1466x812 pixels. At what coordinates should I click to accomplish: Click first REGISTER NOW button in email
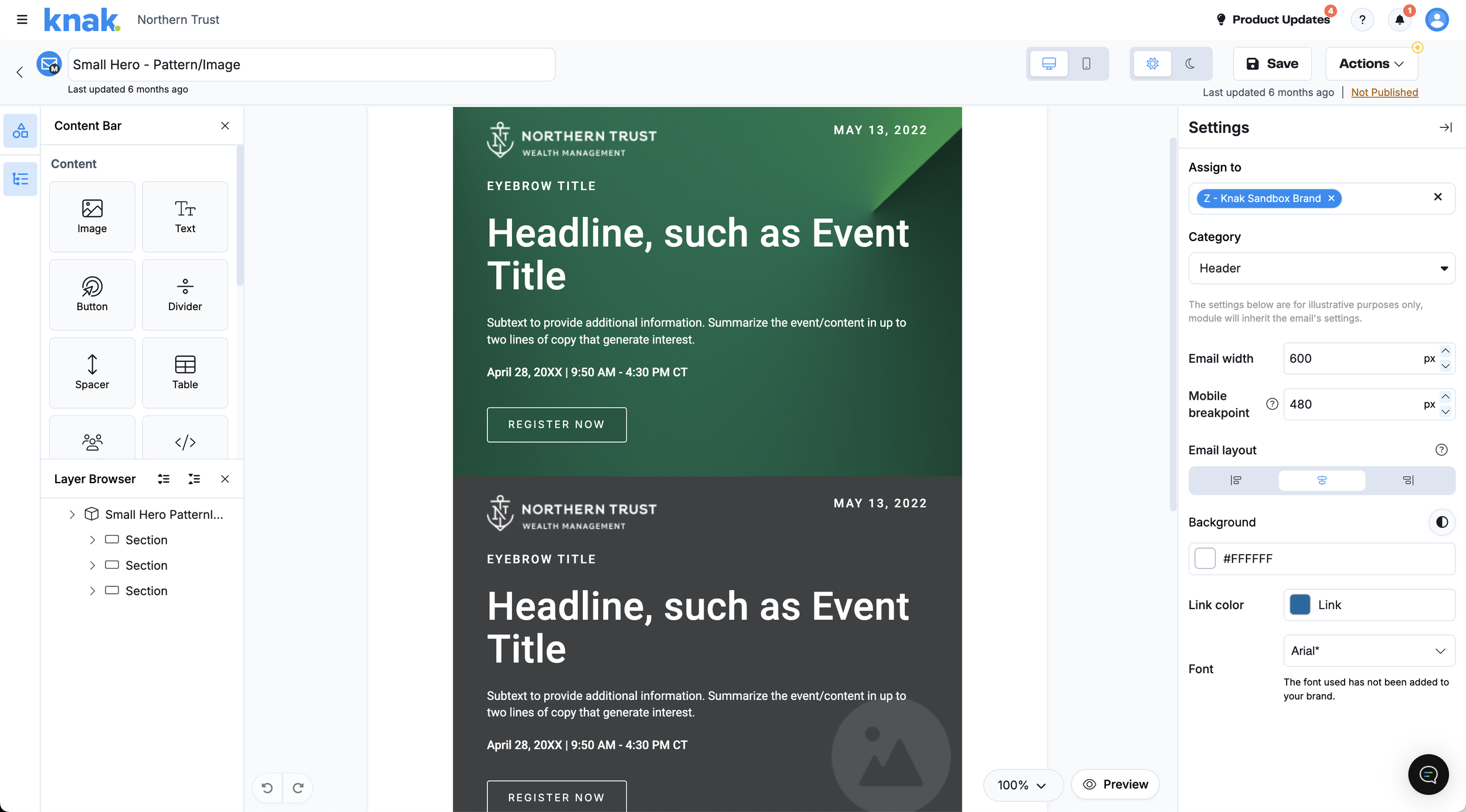point(556,424)
